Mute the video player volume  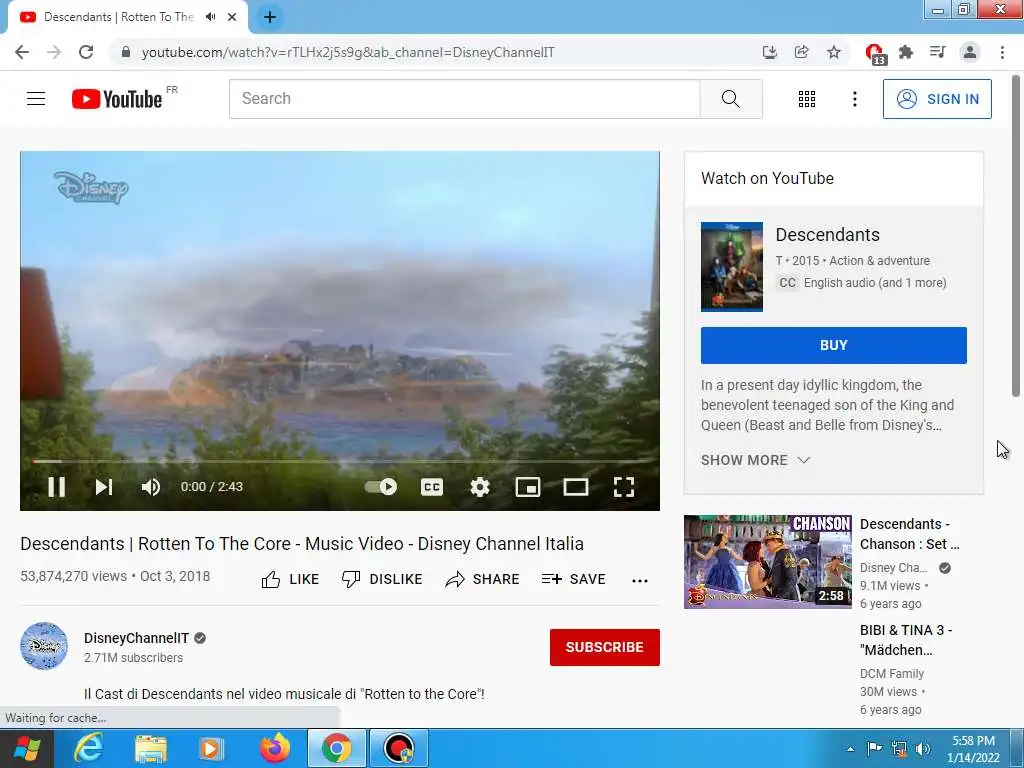coord(151,487)
